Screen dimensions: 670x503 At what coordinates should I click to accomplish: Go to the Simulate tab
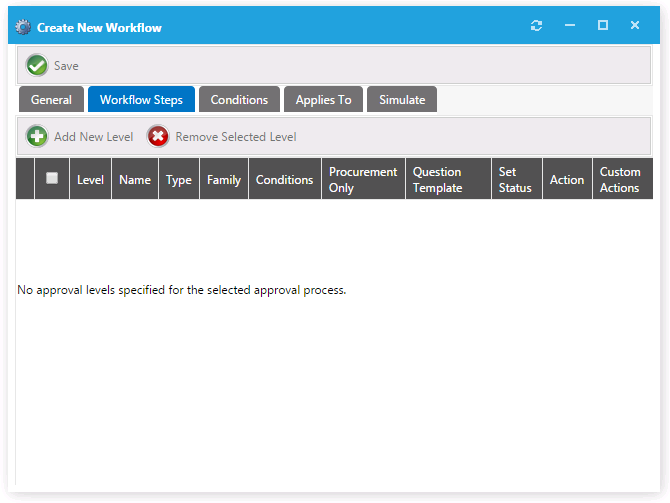tap(402, 100)
